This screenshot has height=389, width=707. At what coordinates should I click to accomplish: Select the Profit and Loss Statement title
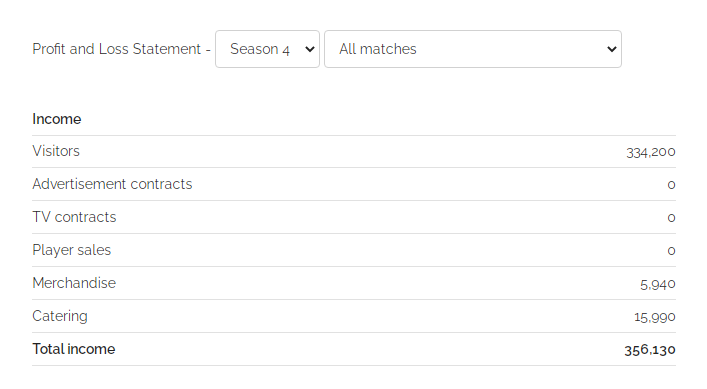point(116,49)
